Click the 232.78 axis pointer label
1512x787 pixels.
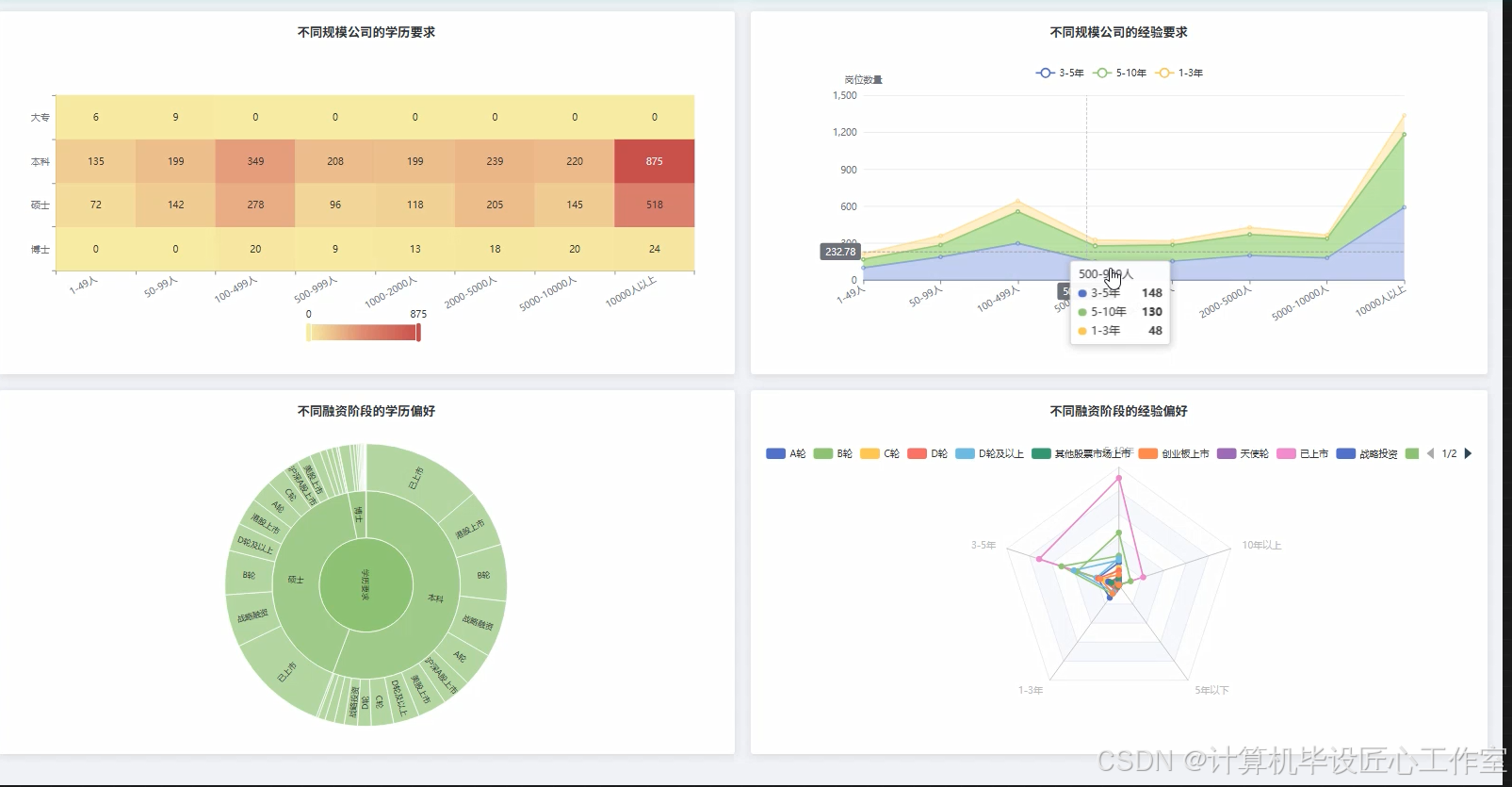point(840,252)
